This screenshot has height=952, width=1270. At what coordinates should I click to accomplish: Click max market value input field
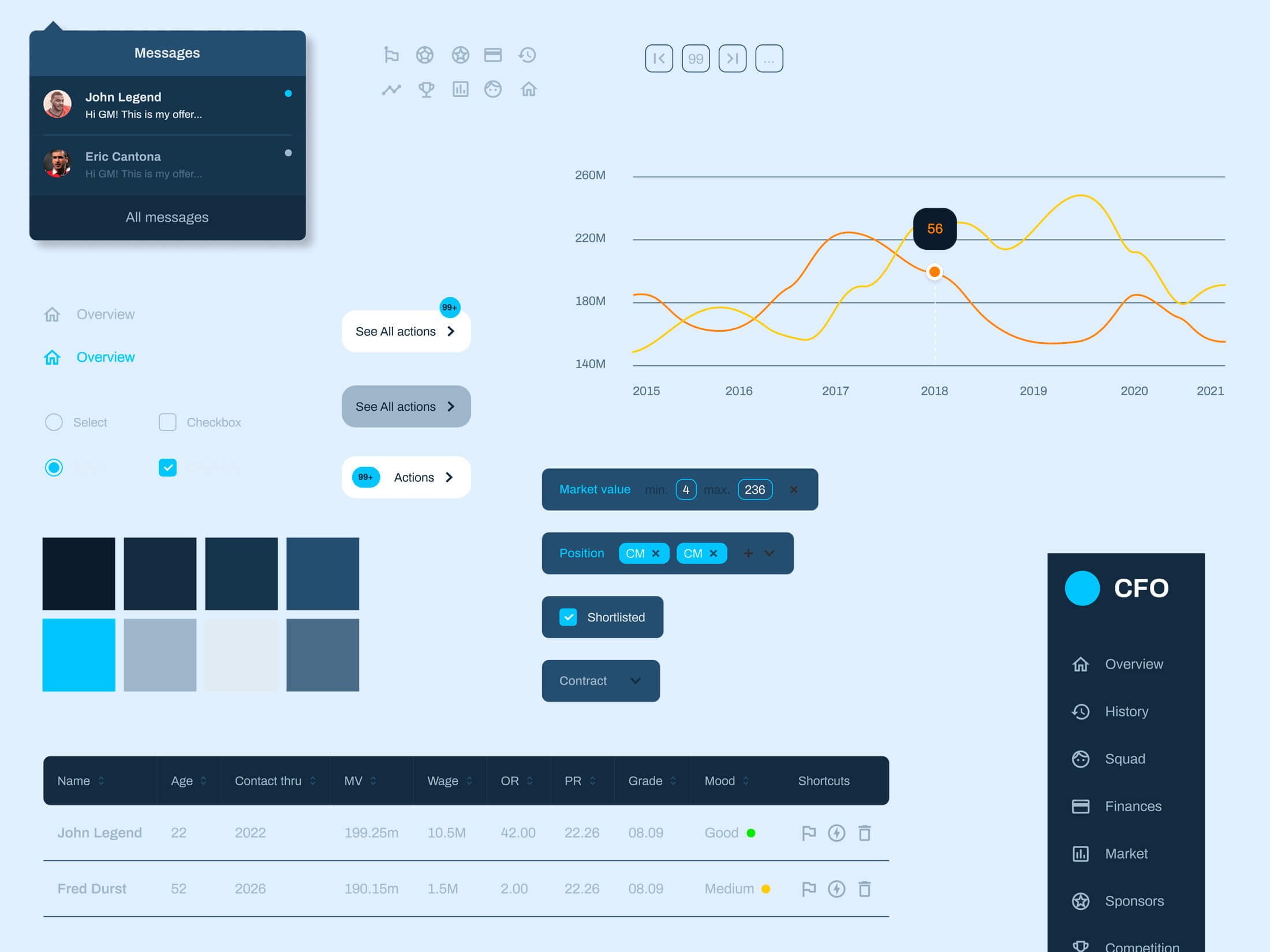coord(755,489)
